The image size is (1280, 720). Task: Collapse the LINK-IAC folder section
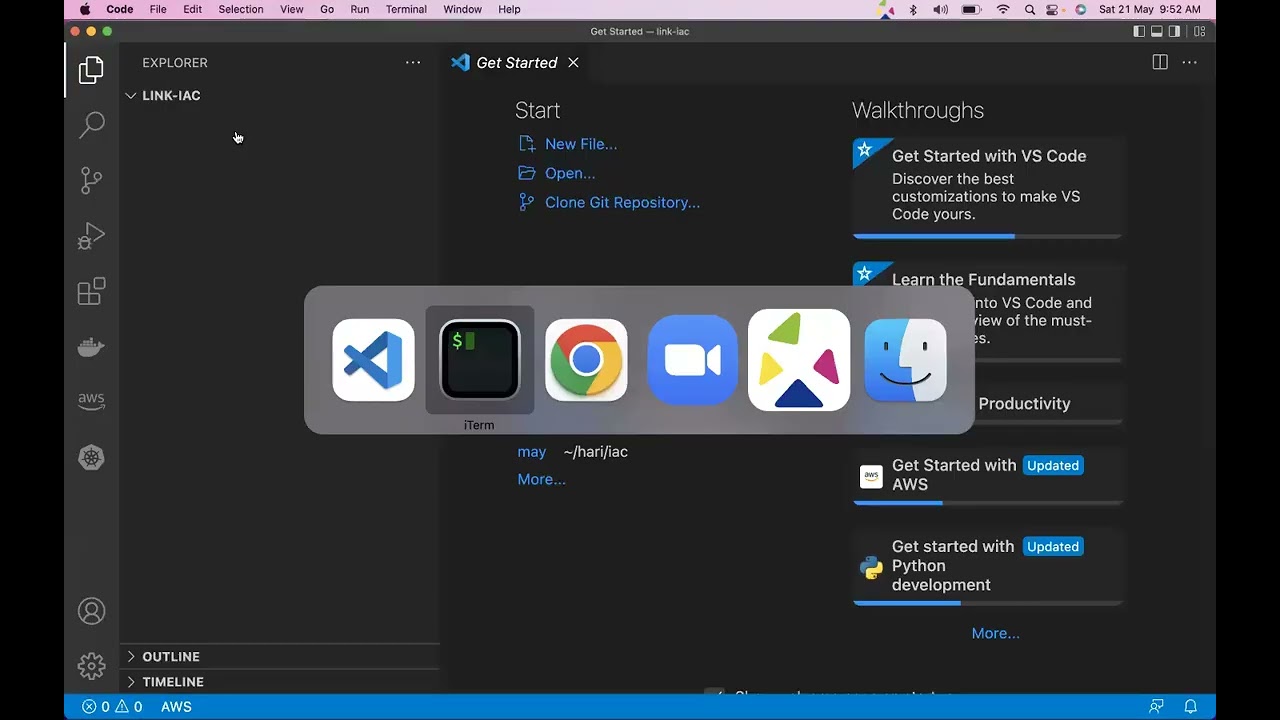click(x=280, y=95)
